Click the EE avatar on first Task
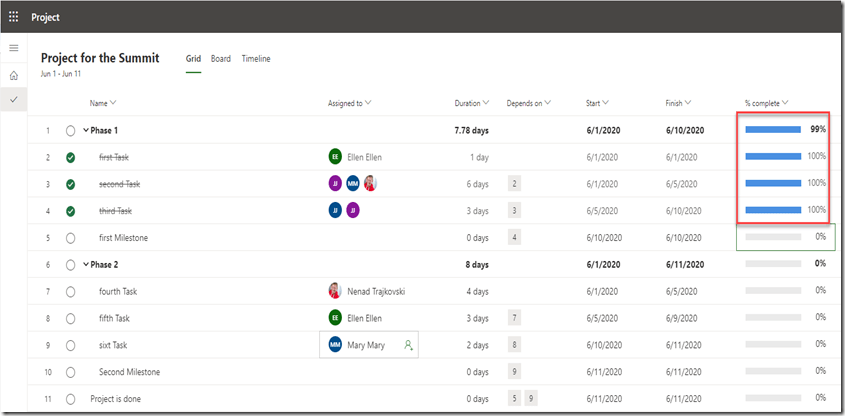845x416 pixels. (x=335, y=157)
